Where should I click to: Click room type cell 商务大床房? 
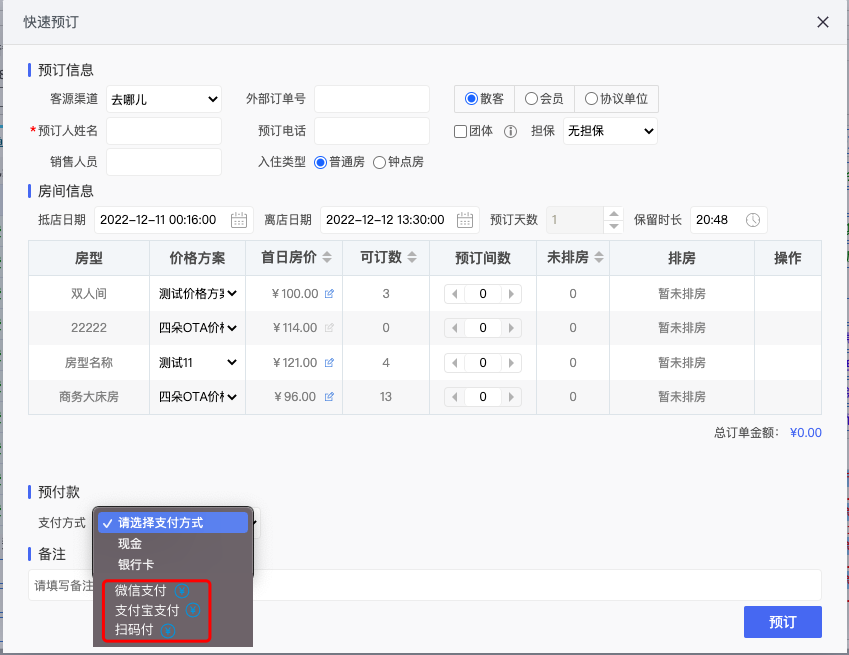tap(89, 397)
